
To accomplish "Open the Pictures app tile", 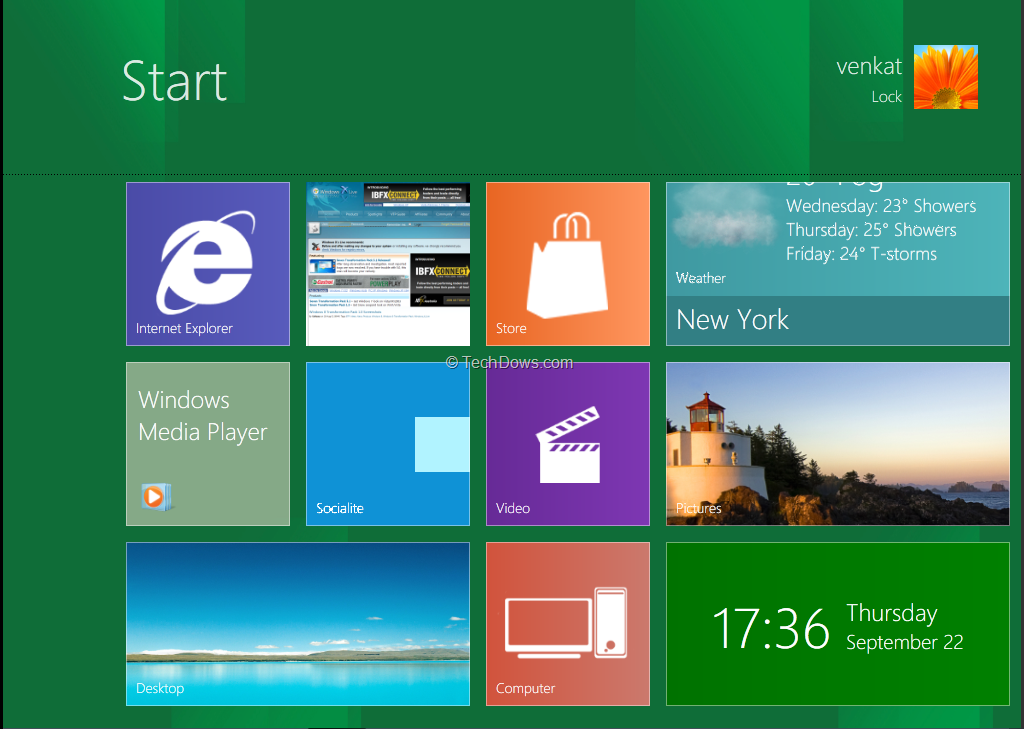I will click(x=837, y=444).
